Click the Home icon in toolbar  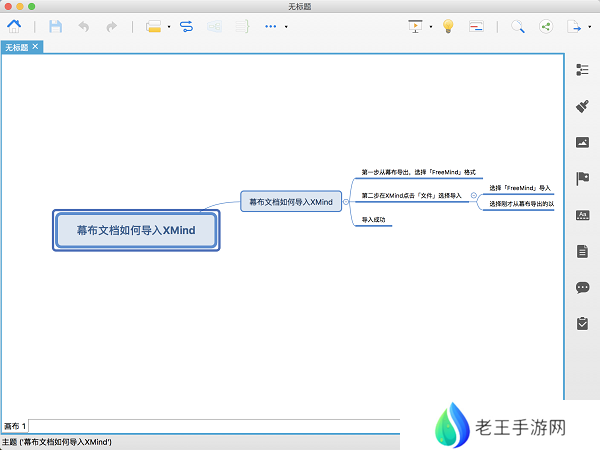tap(14, 26)
